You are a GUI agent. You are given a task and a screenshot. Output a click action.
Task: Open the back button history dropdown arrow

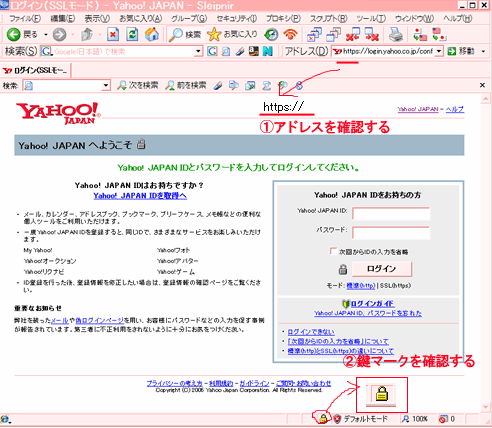click(46, 34)
